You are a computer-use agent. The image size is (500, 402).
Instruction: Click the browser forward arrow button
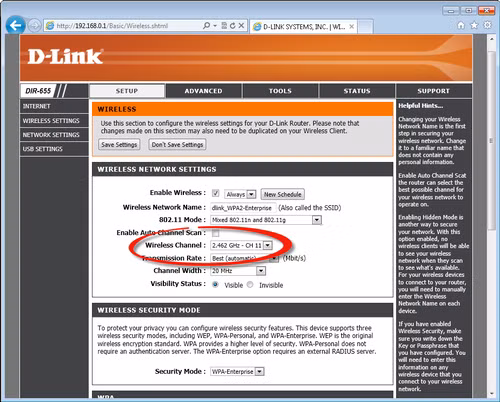[x=34, y=26]
